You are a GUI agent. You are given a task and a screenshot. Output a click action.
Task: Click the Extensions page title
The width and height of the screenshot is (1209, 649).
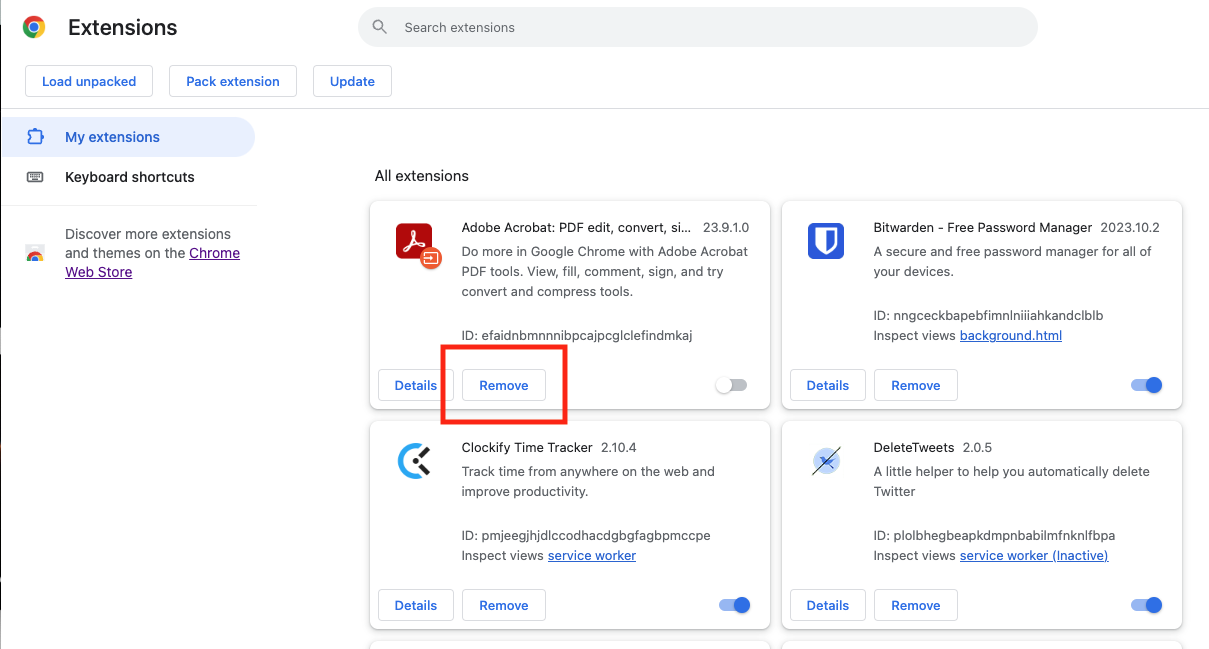(123, 28)
